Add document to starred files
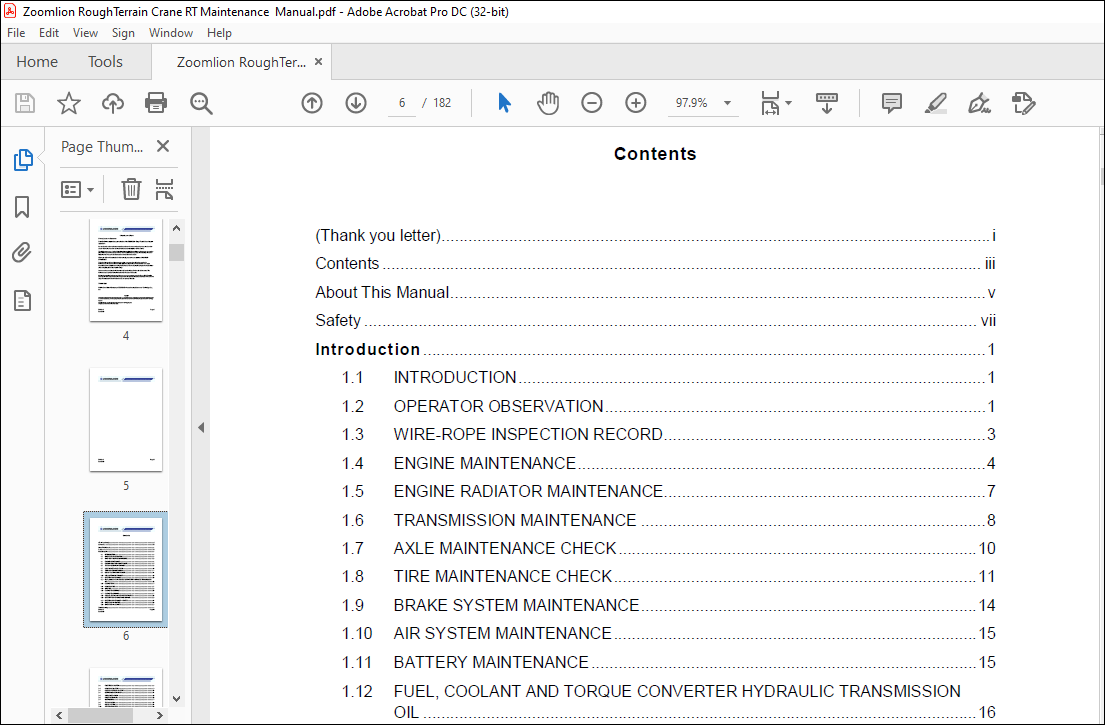Image resolution: width=1105 pixels, height=725 pixels. coord(68,104)
